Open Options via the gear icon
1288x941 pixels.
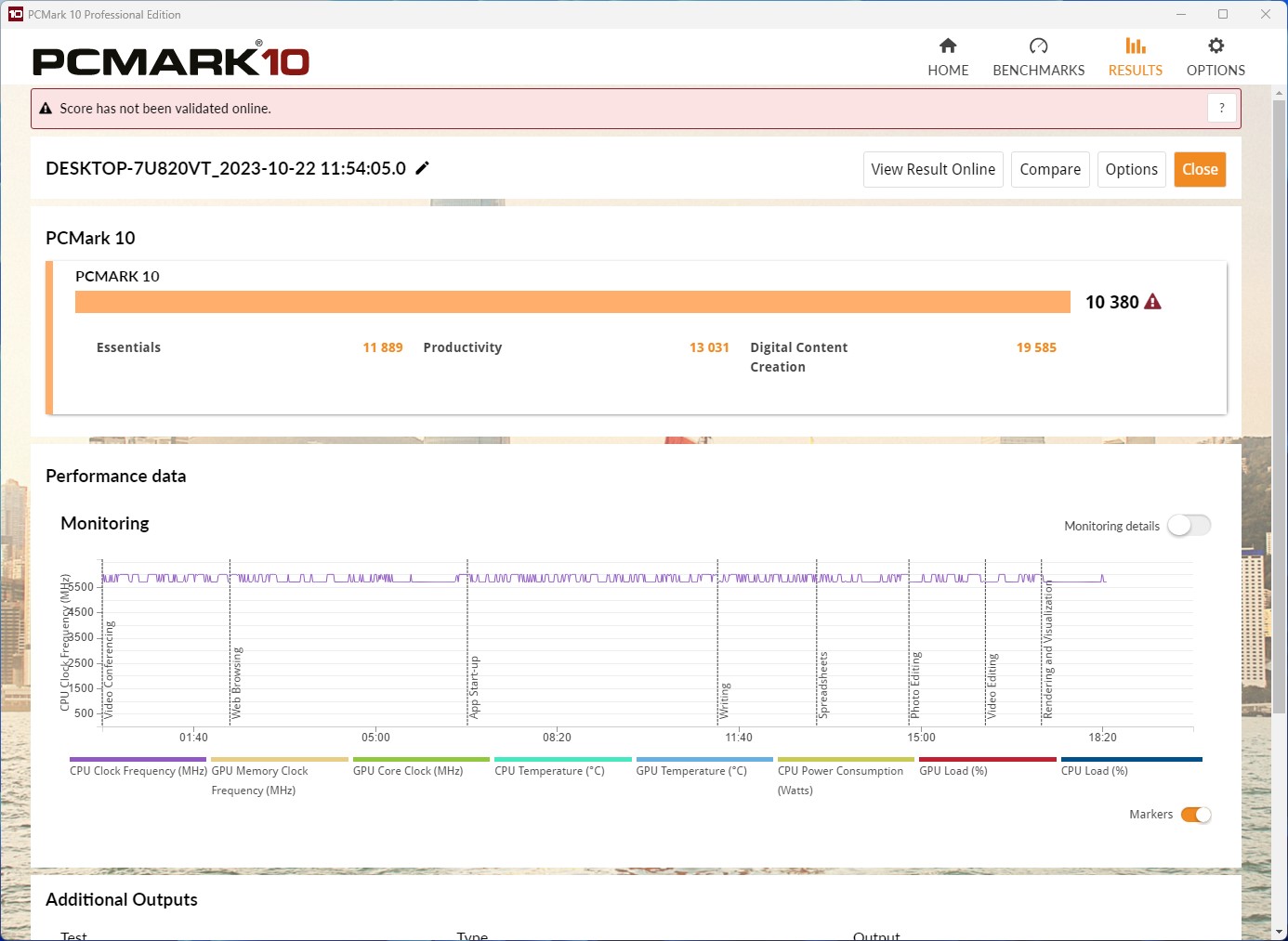pos(1215,46)
